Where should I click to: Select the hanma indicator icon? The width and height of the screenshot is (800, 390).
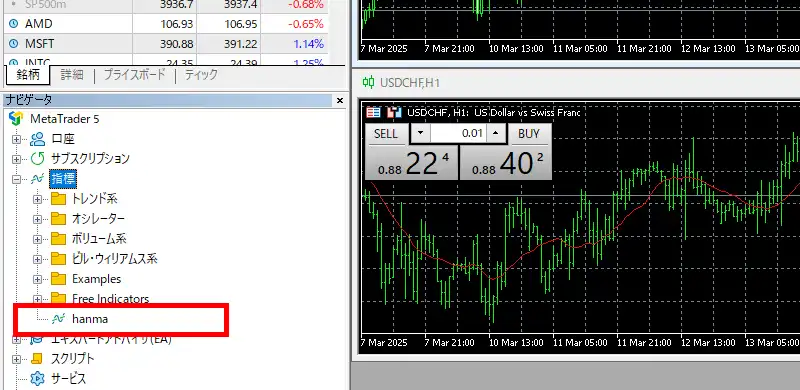(58, 319)
